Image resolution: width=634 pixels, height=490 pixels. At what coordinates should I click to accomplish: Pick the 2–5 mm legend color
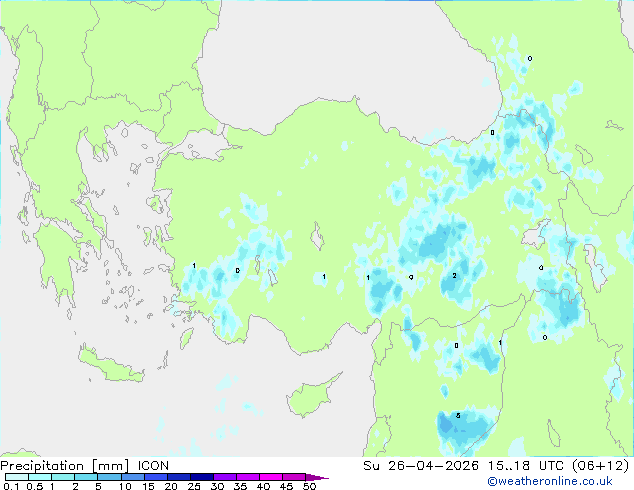tap(86, 477)
